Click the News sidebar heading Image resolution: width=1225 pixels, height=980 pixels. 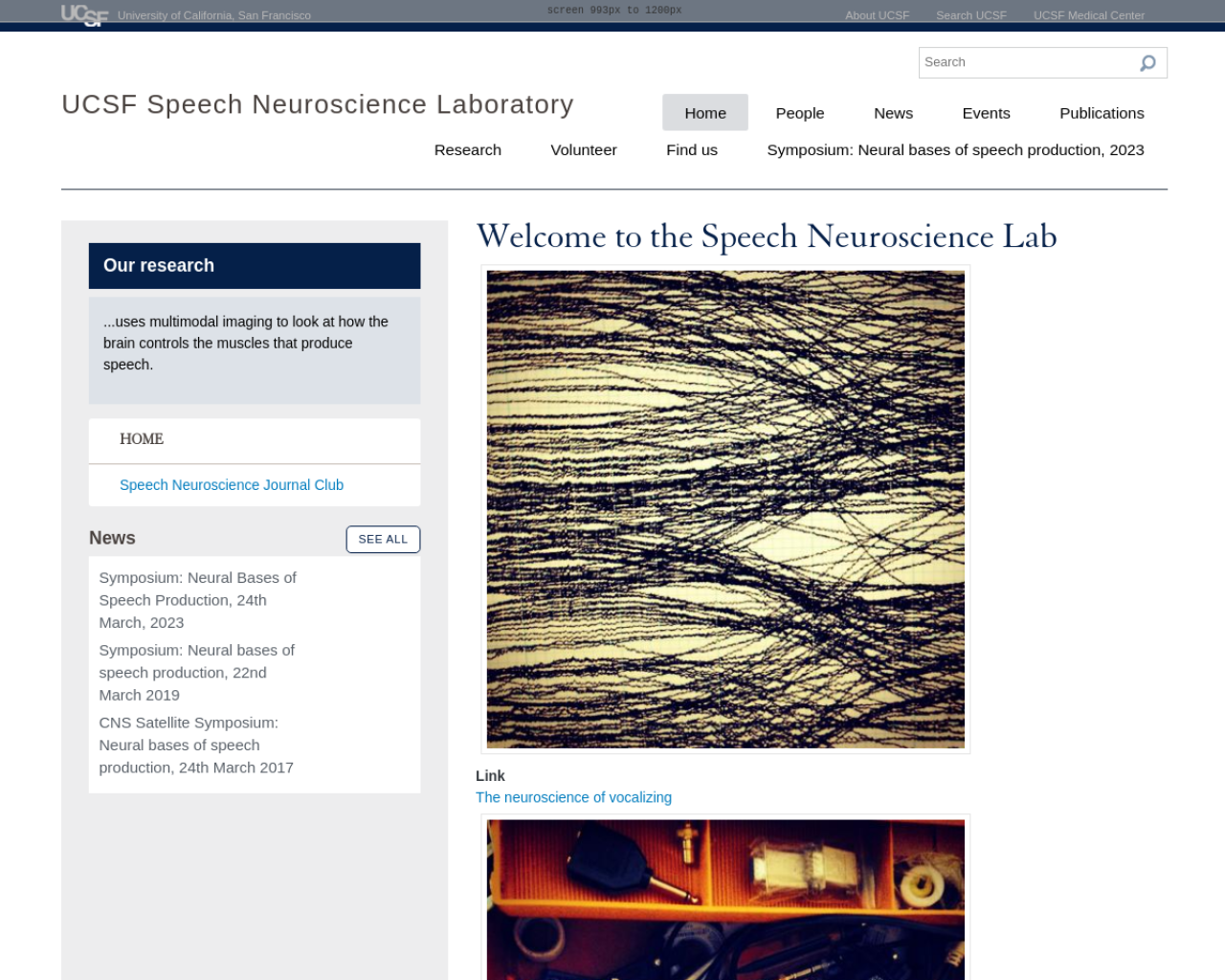point(112,538)
